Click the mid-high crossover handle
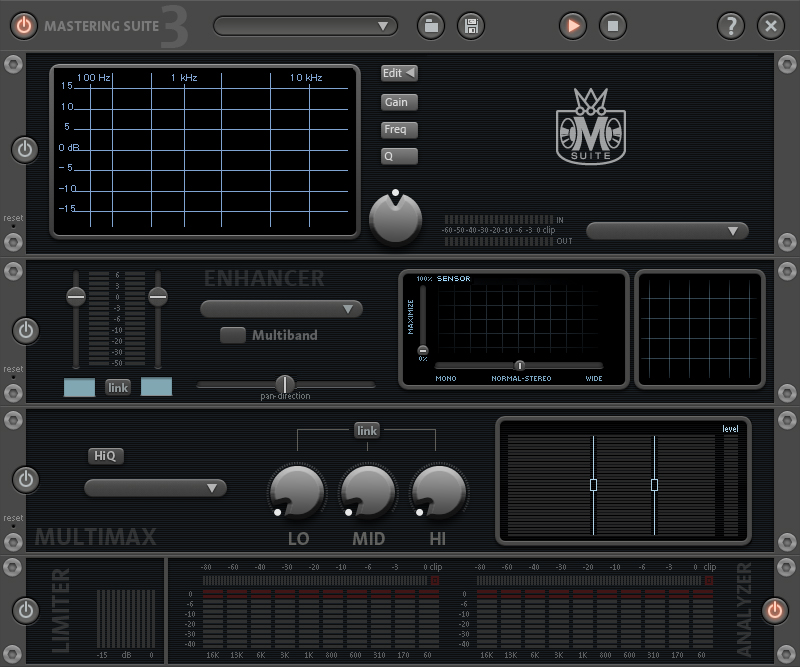Image resolution: width=800 pixels, height=667 pixels. tap(655, 485)
